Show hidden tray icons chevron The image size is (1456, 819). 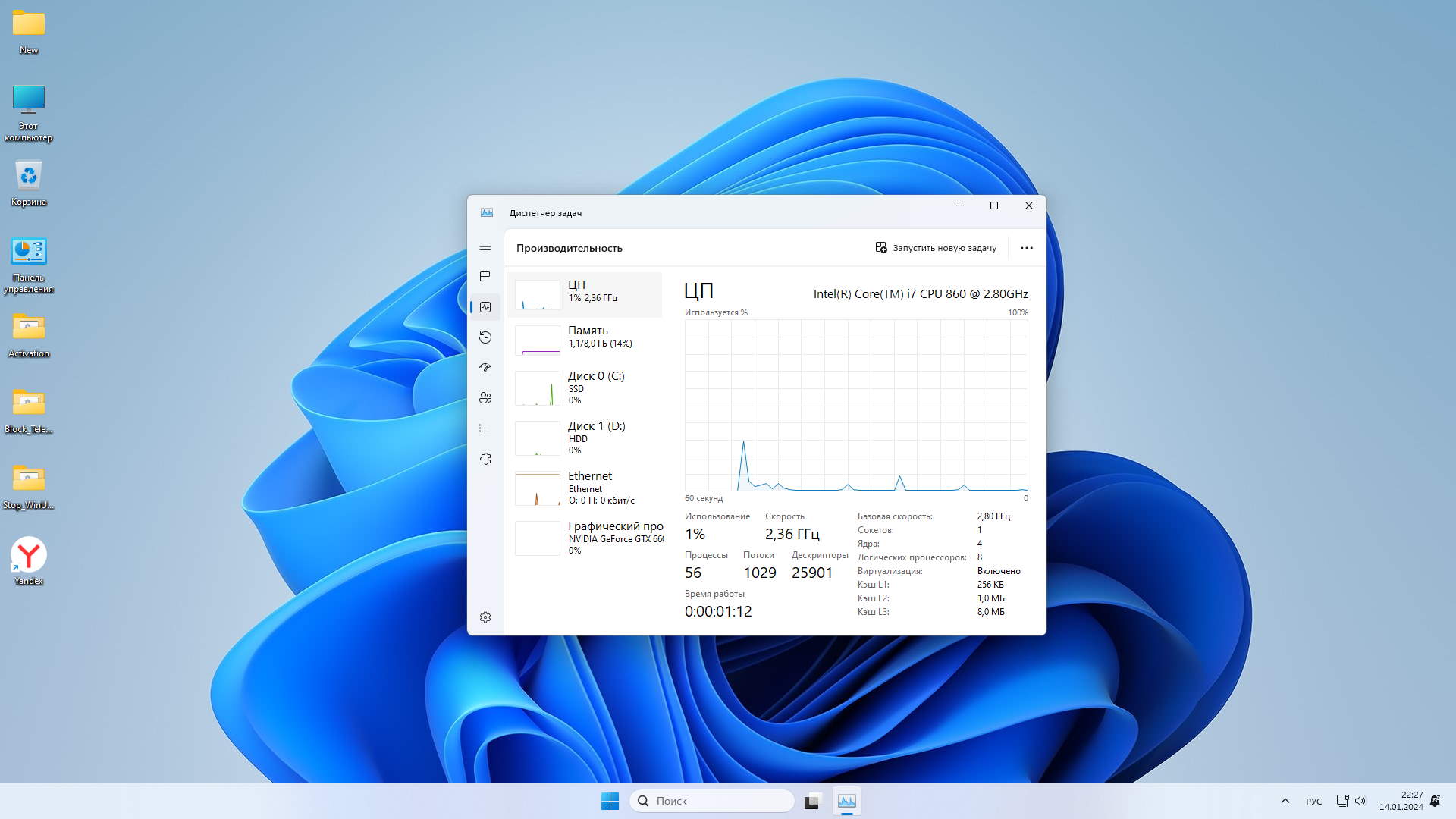coord(1285,801)
